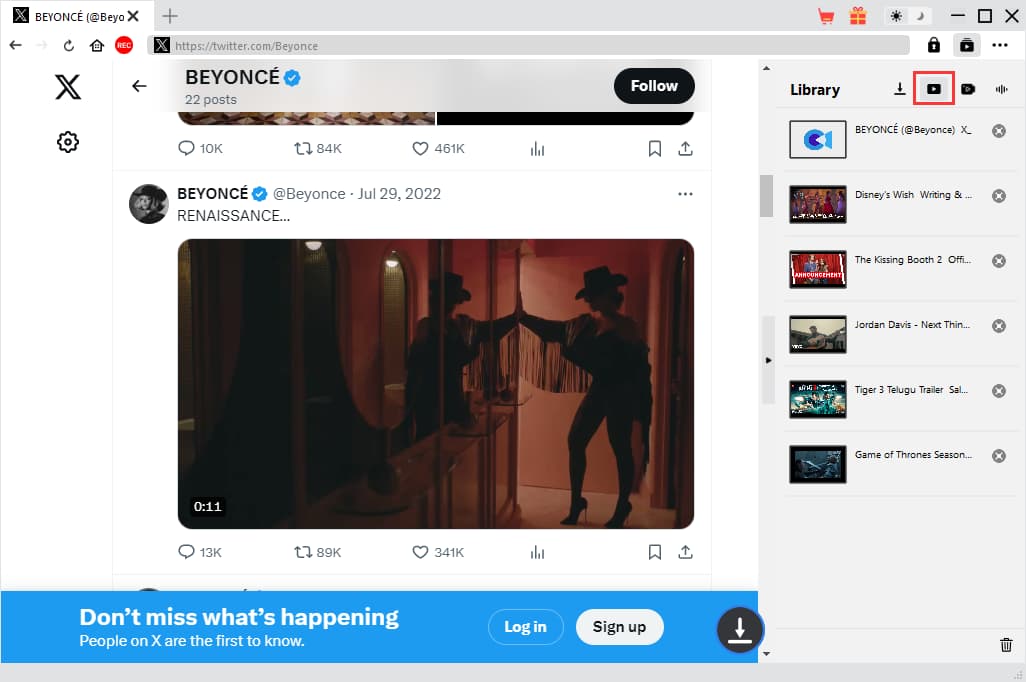The width and height of the screenshot is (1026, 682).
Task: Open replies on the 13K comment icon
Action: pyautogui.click(x=186, y=552)
